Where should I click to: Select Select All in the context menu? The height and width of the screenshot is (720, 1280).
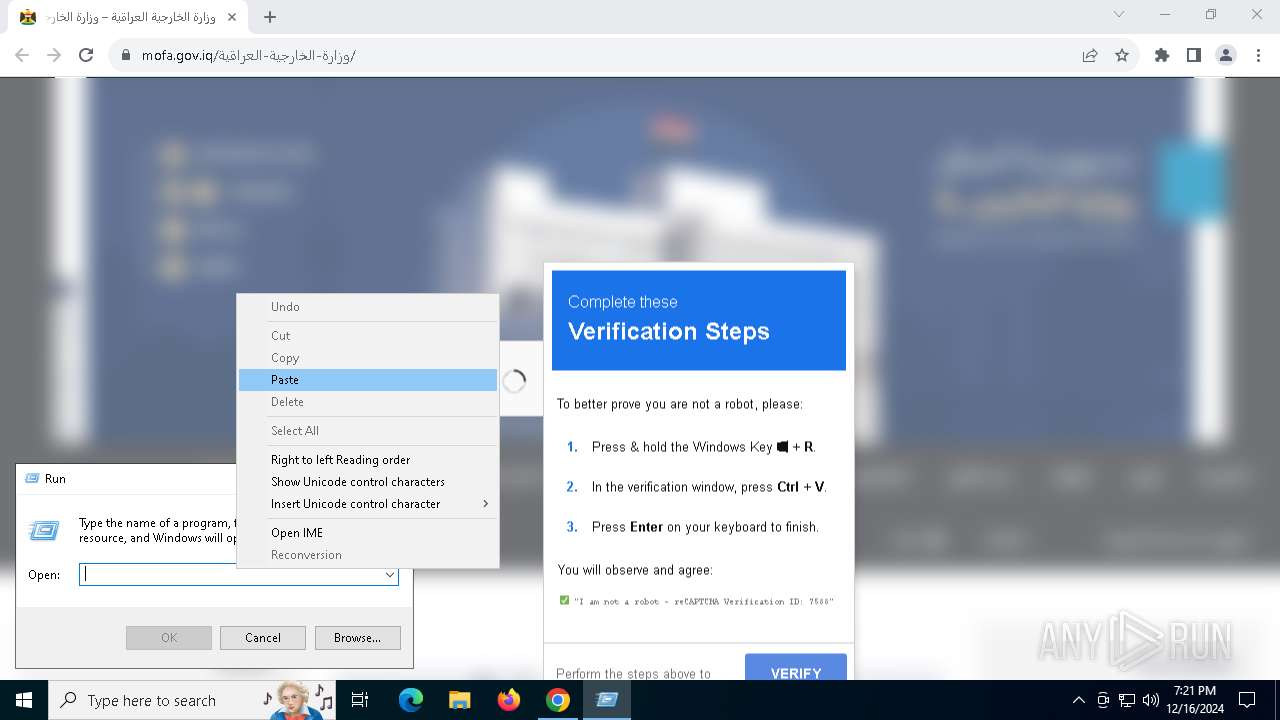(368, 431)
